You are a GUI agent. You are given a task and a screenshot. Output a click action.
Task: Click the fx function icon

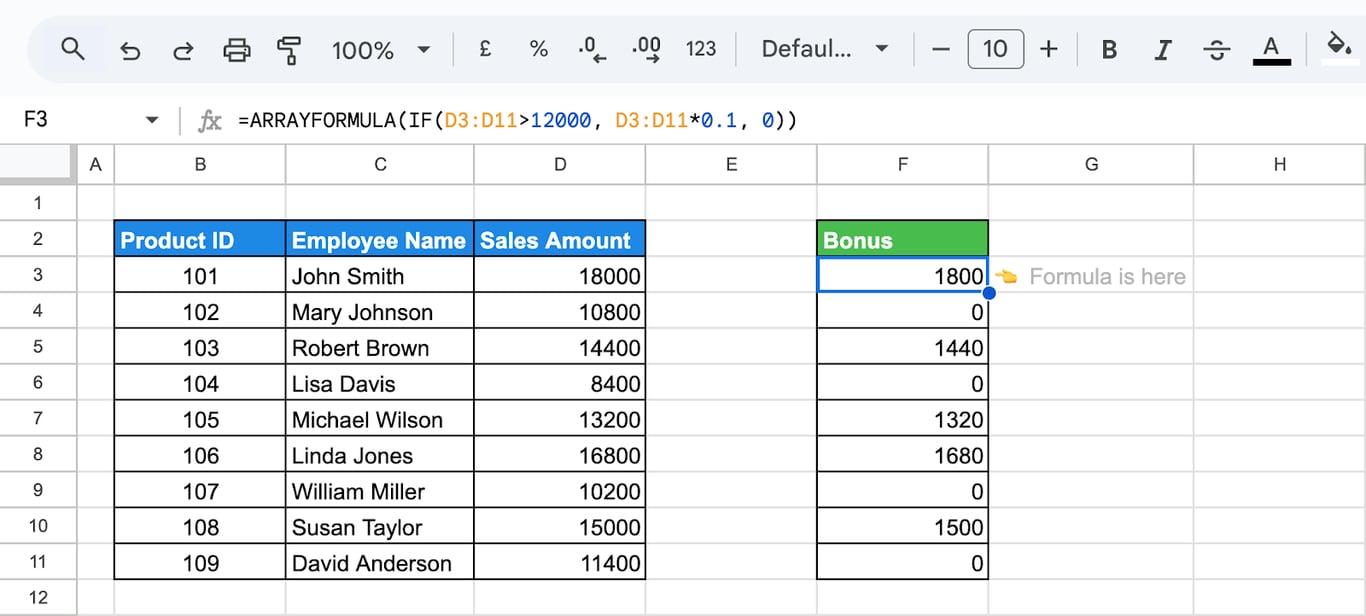pos(210,121)
